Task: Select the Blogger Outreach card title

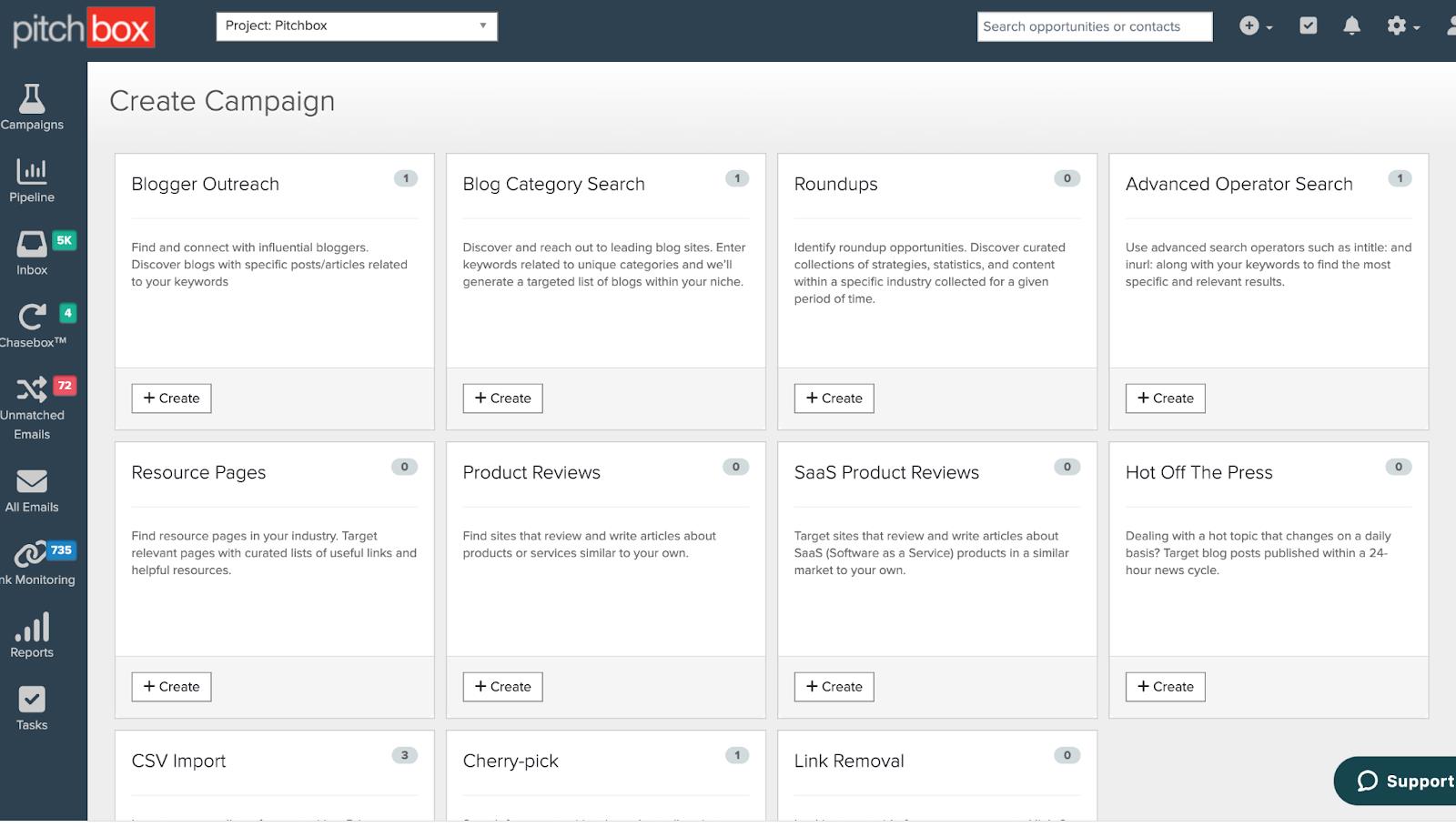Action: click(205, 184)
